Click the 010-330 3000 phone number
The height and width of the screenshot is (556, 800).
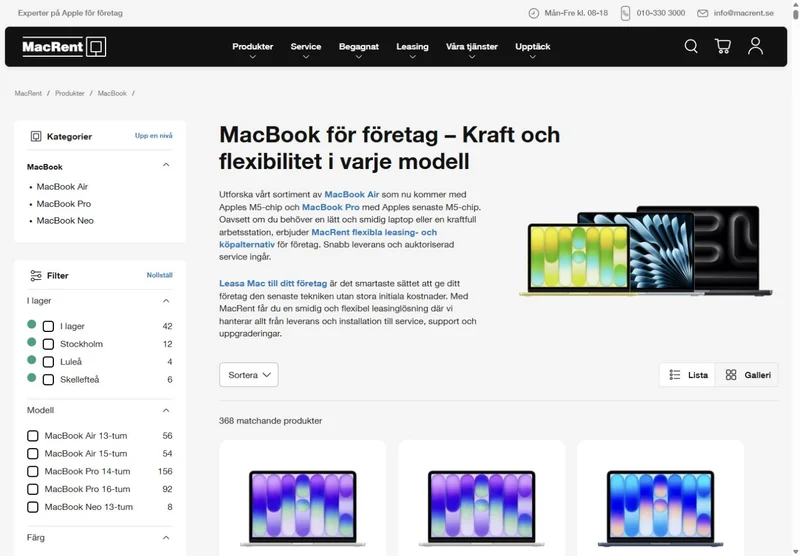pos(661,13)
